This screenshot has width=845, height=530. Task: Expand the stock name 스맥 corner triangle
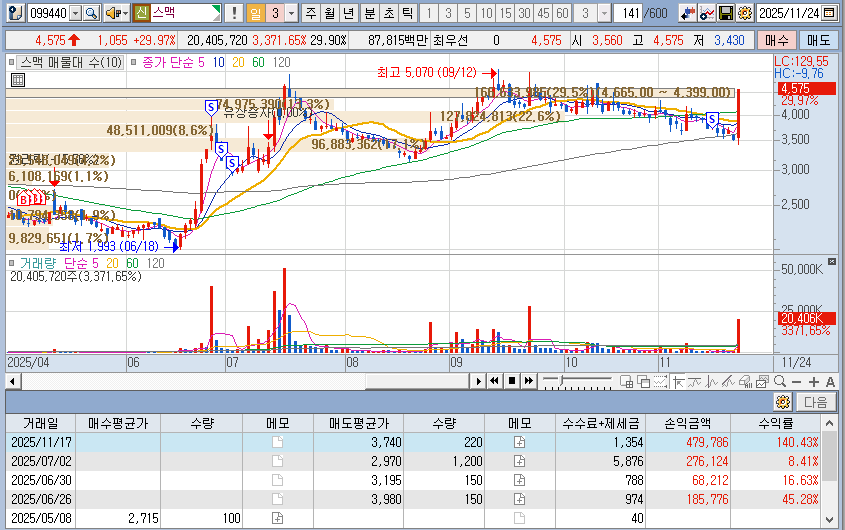coord(217,9)
